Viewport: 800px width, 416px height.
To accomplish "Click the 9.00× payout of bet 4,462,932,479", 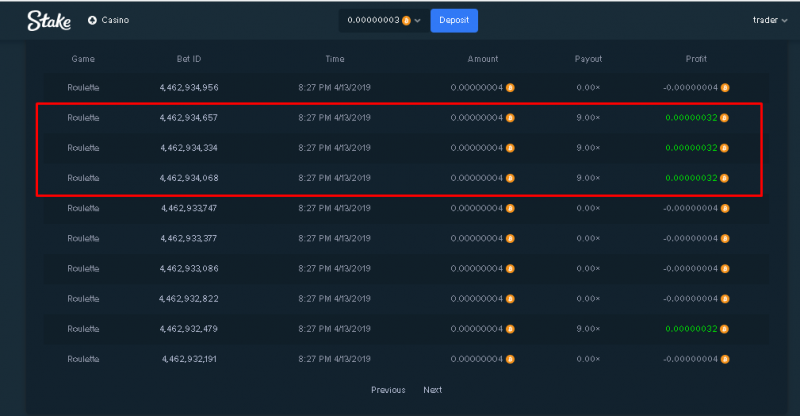I will pyautogui.click(x=588, y=329).
